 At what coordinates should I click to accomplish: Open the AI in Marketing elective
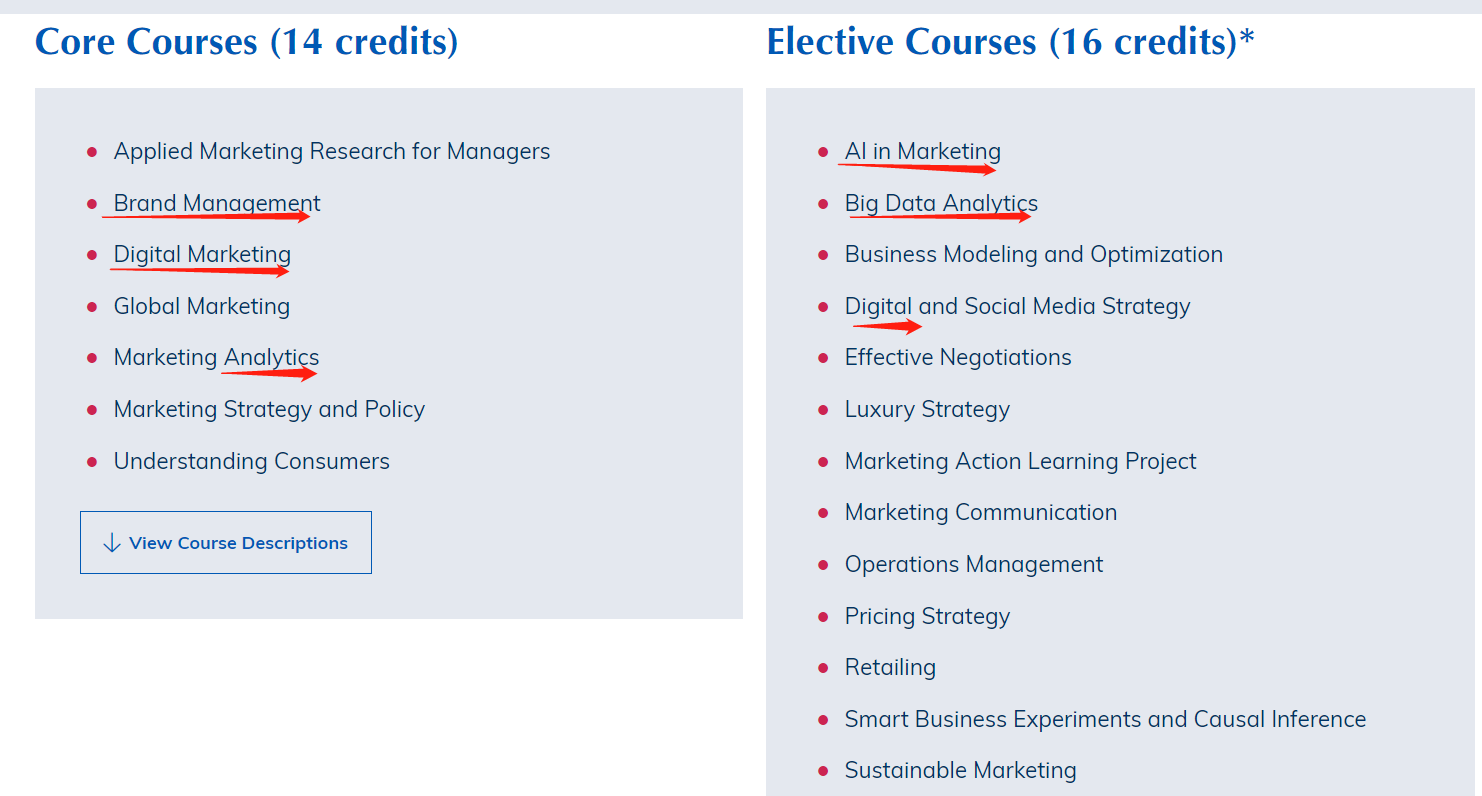click(923, 152)
